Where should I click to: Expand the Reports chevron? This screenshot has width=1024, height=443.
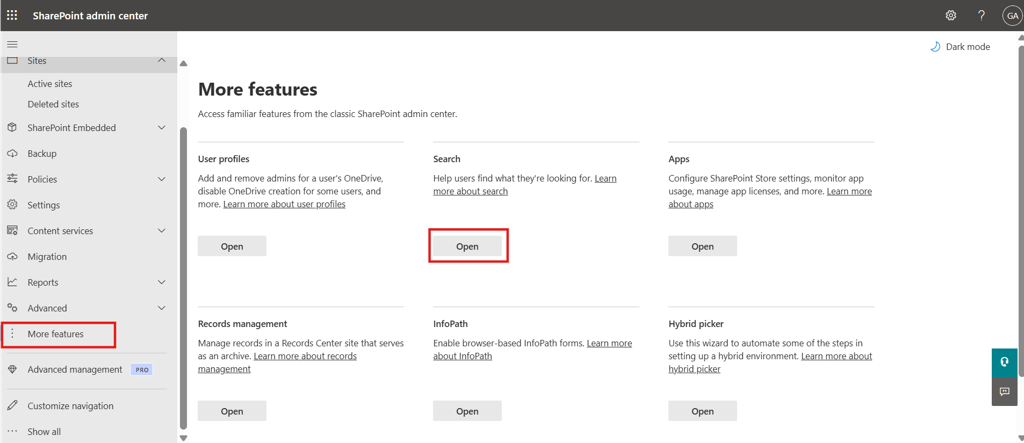point(162,282)
